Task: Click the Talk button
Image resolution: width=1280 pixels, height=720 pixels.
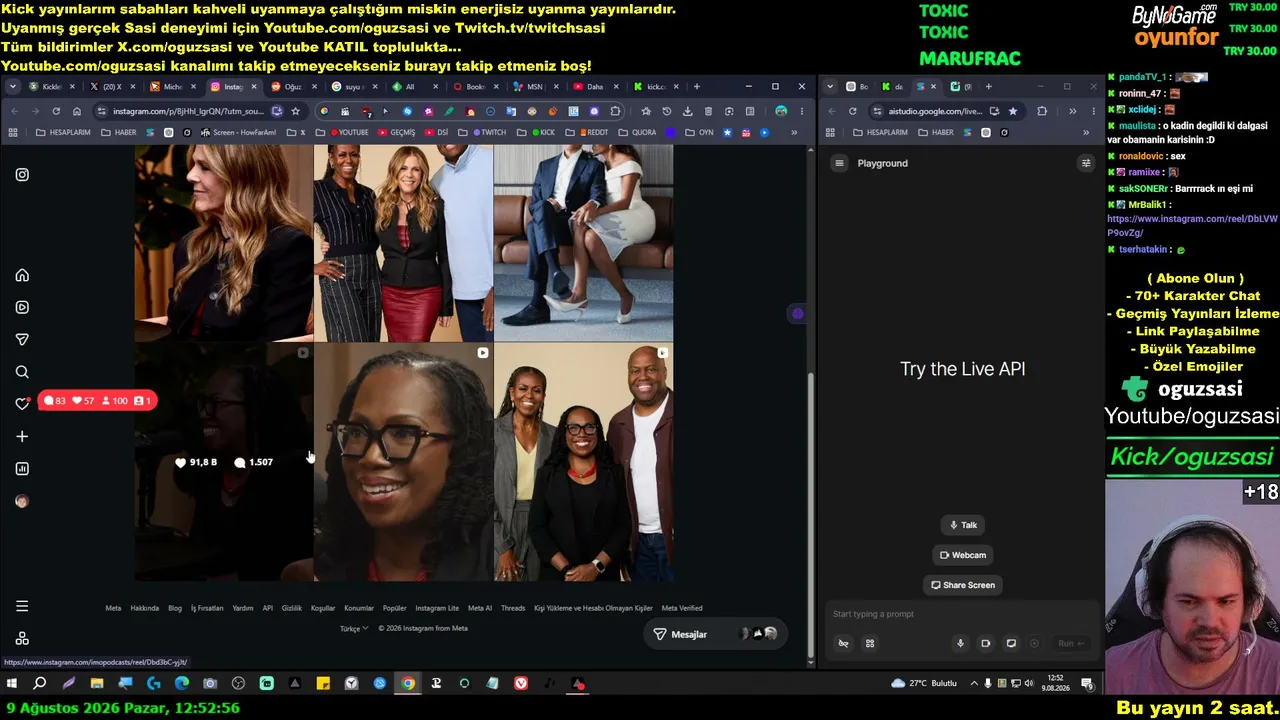Action: tap(962, 525)
